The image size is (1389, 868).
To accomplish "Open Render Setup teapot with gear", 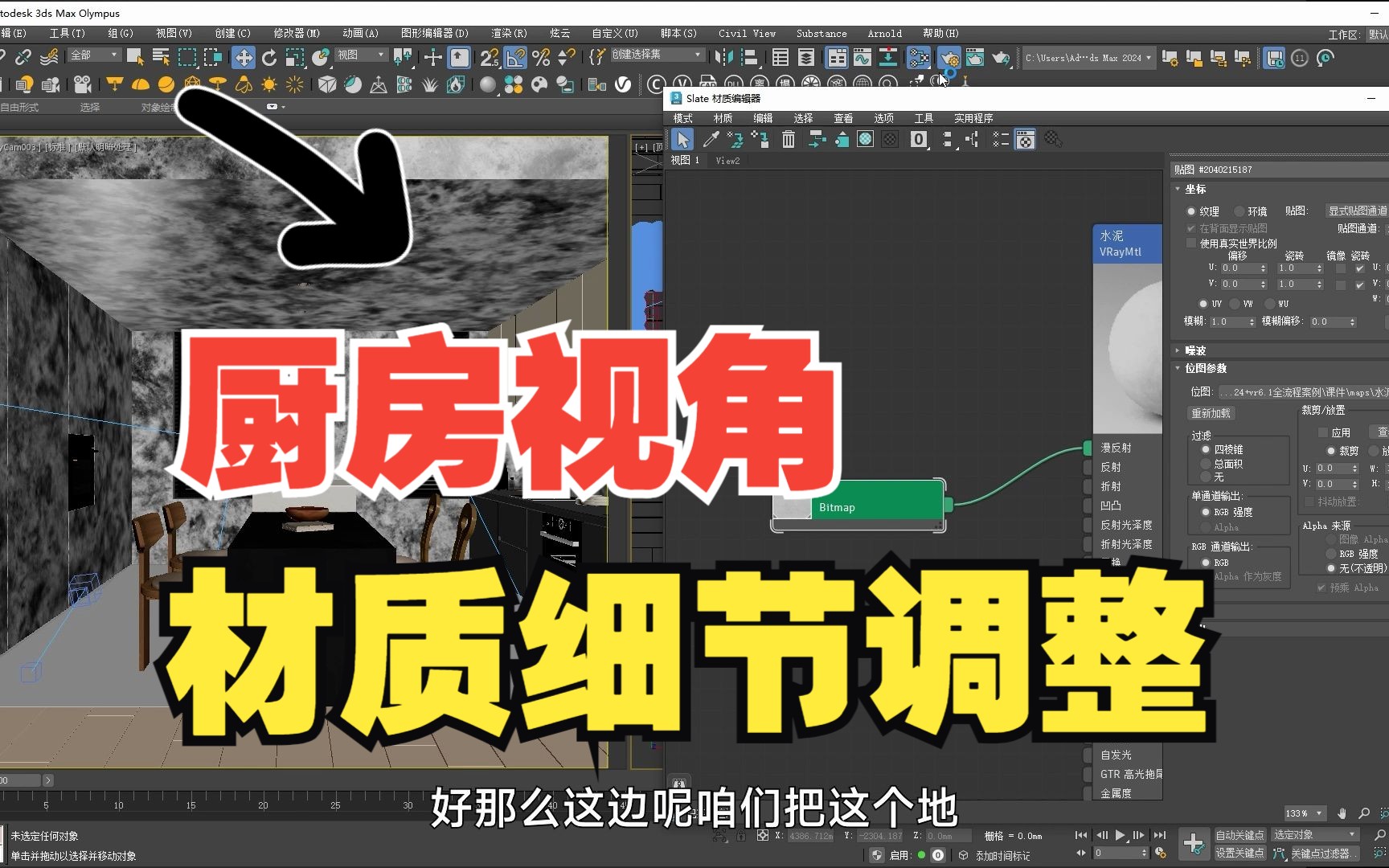I will click(x=949, y=58).
